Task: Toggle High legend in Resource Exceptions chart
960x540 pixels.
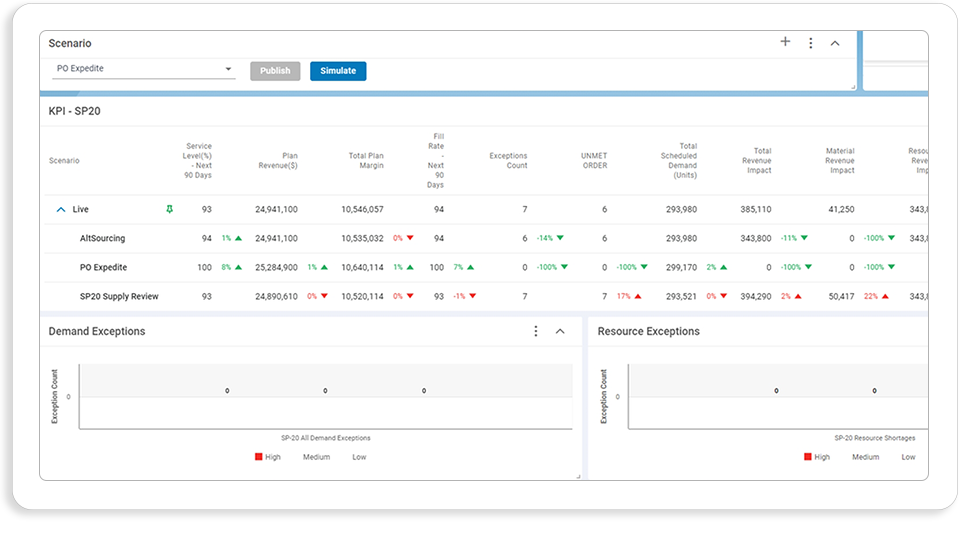Action: (x=817, y=457)
